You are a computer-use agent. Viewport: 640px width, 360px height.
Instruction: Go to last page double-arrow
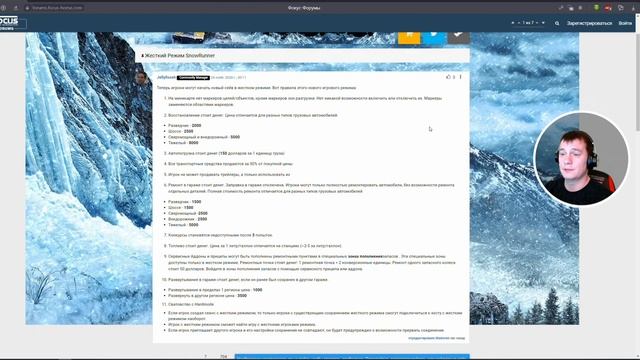tap(543, 23)
